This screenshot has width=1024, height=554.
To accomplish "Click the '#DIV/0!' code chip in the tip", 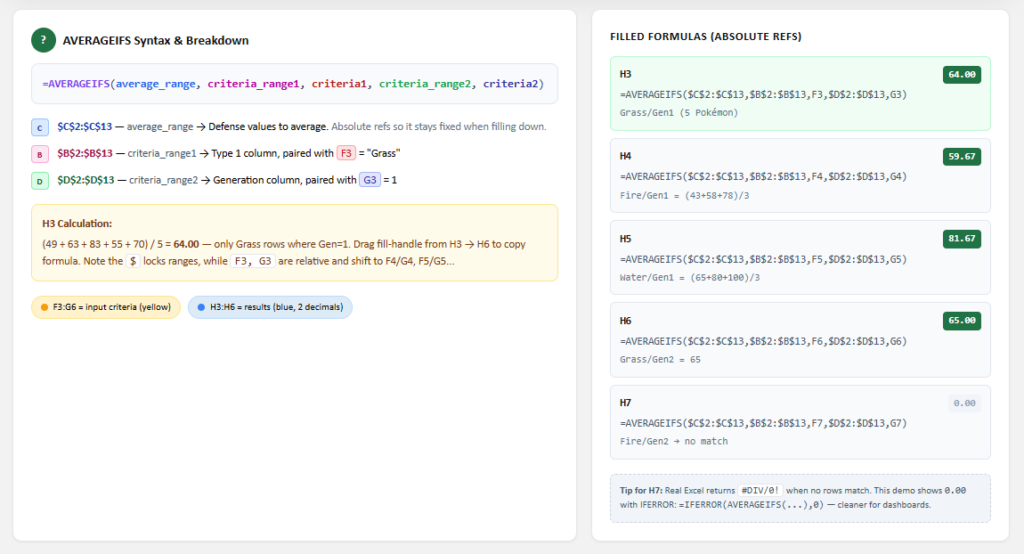I will pos(760,491).
